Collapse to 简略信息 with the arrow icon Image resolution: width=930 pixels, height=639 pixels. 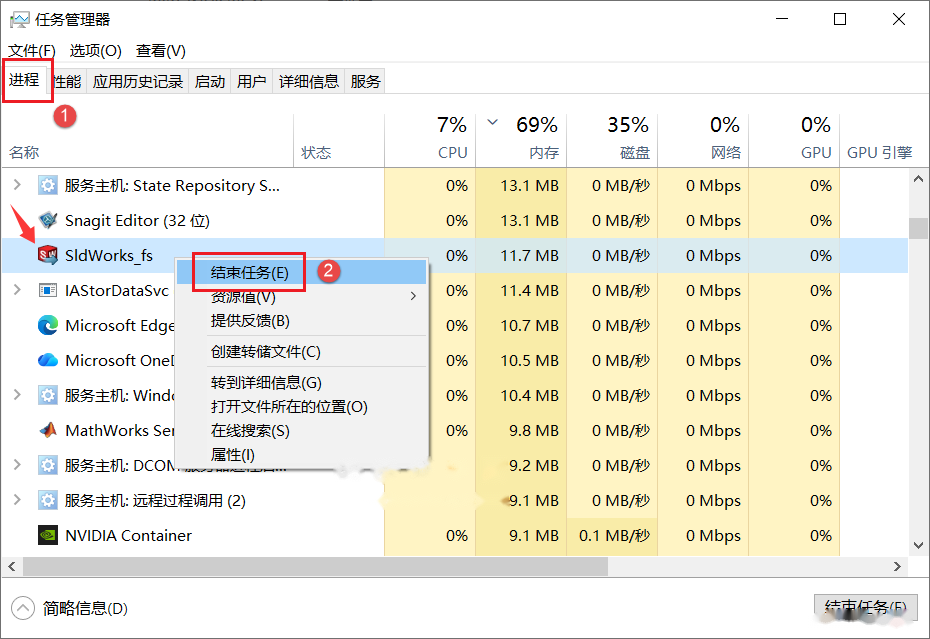(x=23, y=608)
